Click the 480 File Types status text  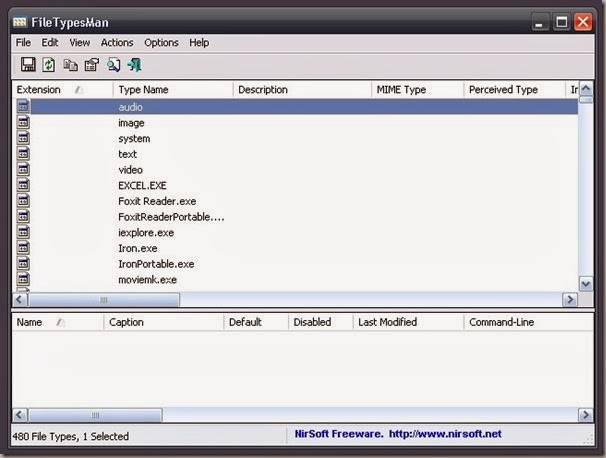70,436
